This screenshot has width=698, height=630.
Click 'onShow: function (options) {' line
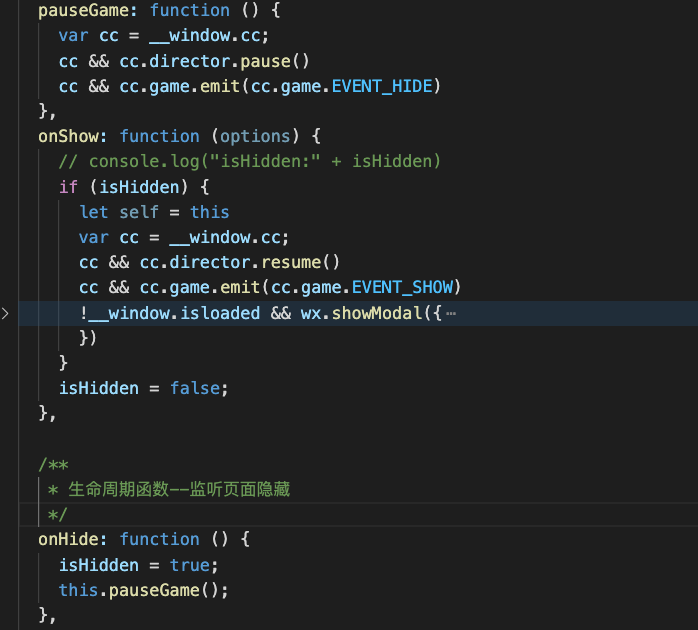(x=179, y=136)
